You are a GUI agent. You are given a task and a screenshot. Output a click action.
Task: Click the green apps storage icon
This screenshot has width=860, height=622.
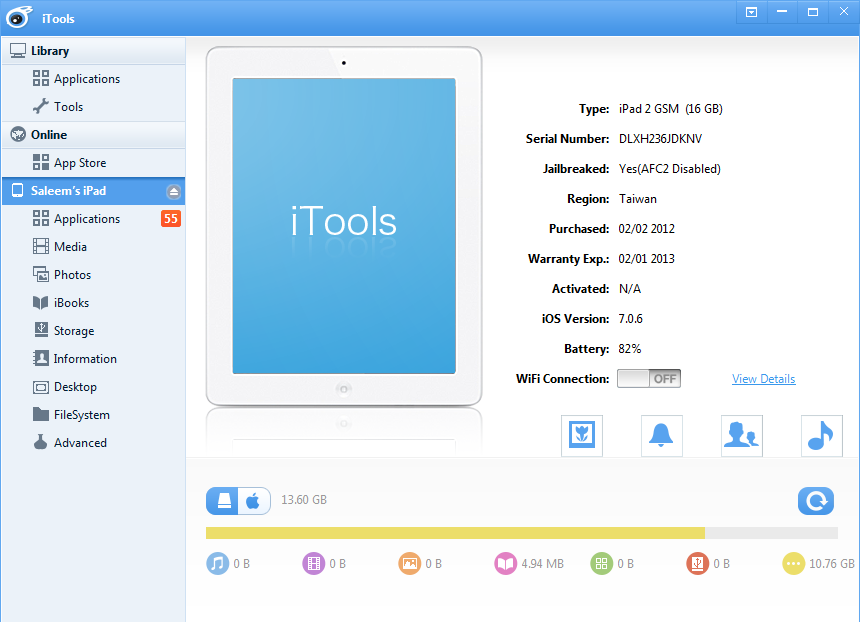click(x=601, y=563)
